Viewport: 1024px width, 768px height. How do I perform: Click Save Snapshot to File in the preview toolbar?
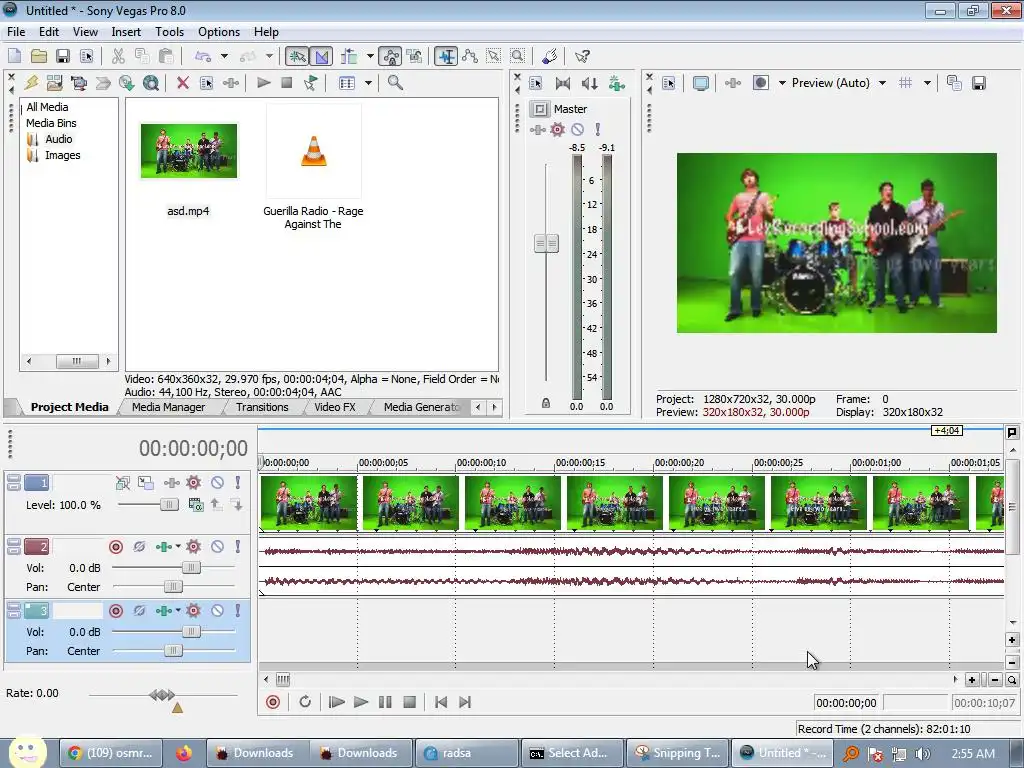pos(978,83)
